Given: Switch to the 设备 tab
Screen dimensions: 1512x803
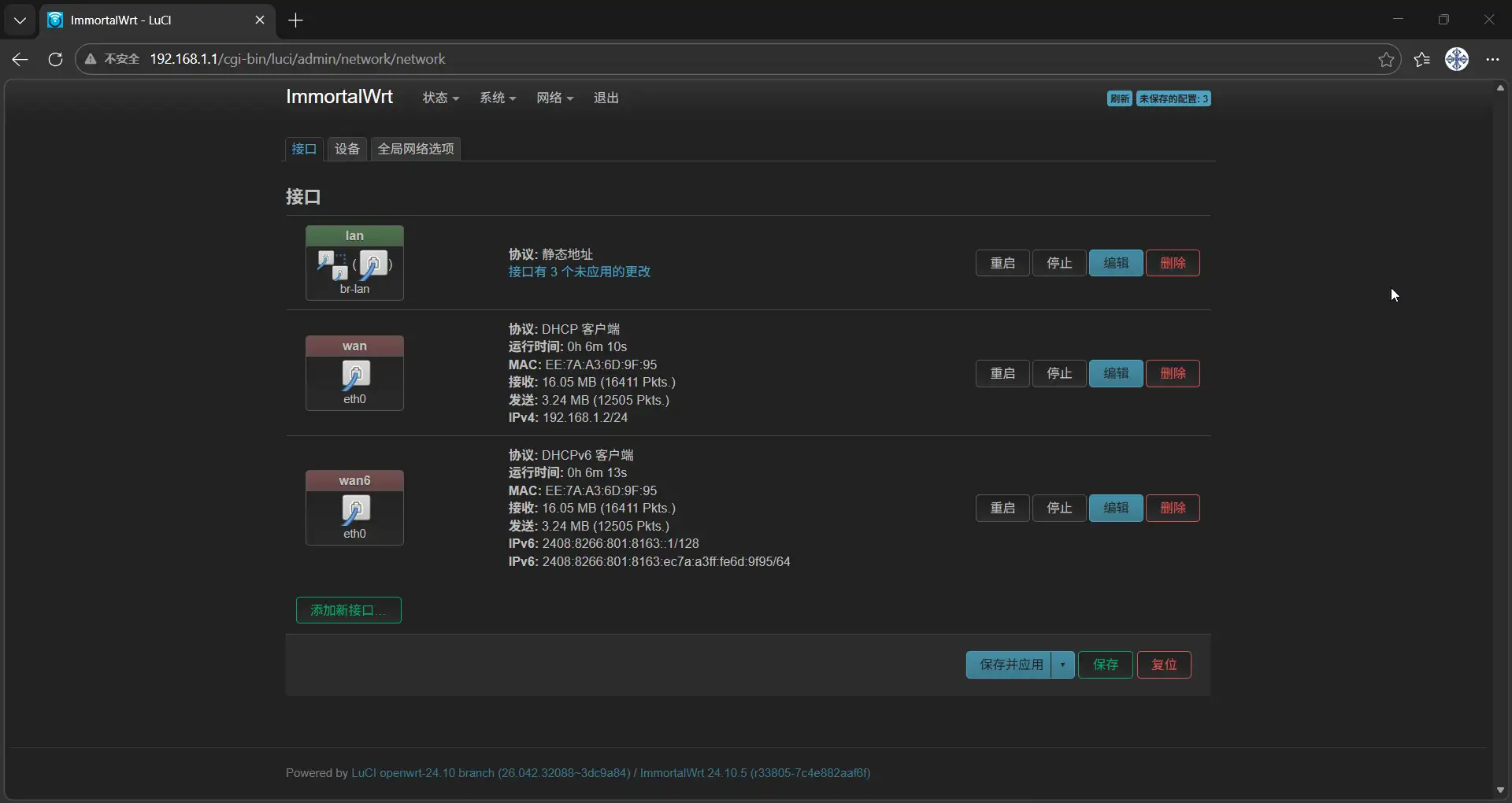Looking at the screenshot, I should click(346, 149).
